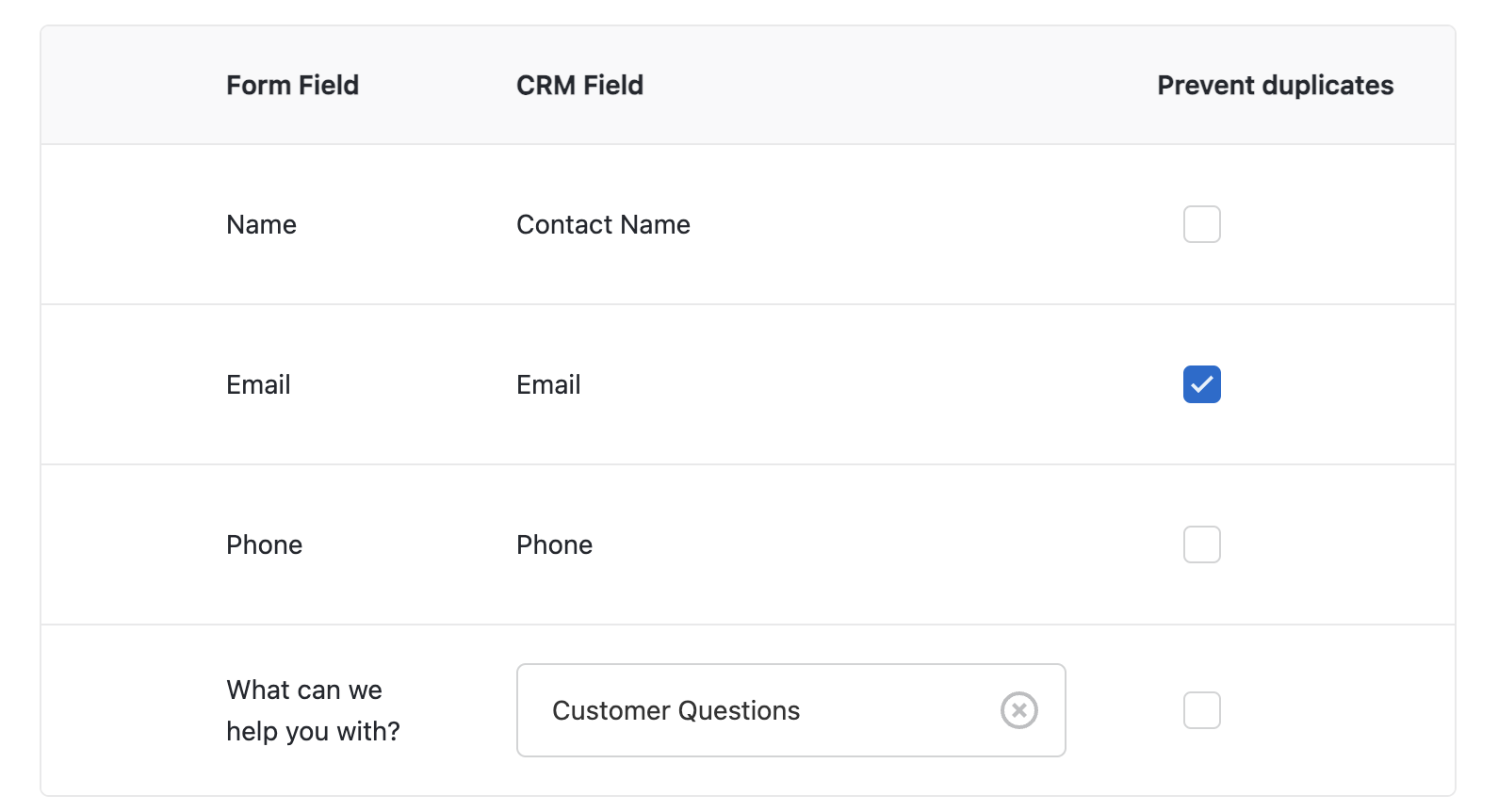Click the empty Name row leading cell
The height and width of the screenshot is (812, 1498).
tap(132, 224)
